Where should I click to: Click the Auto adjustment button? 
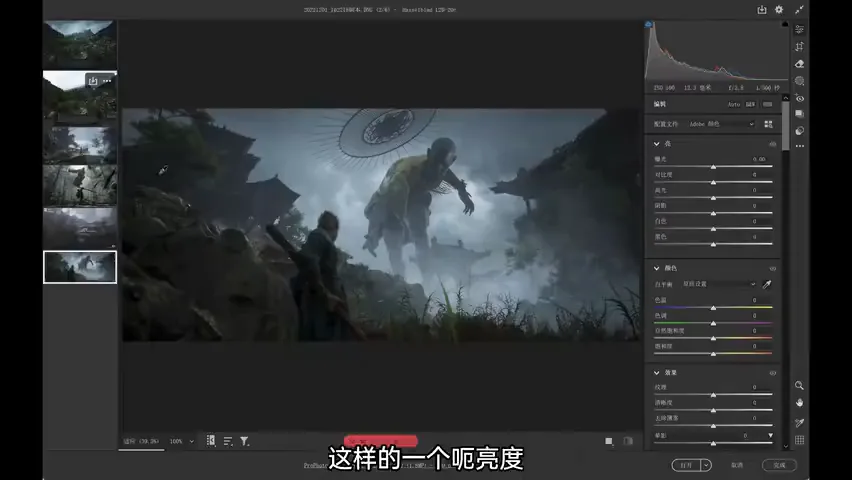(x=734, y=104)
